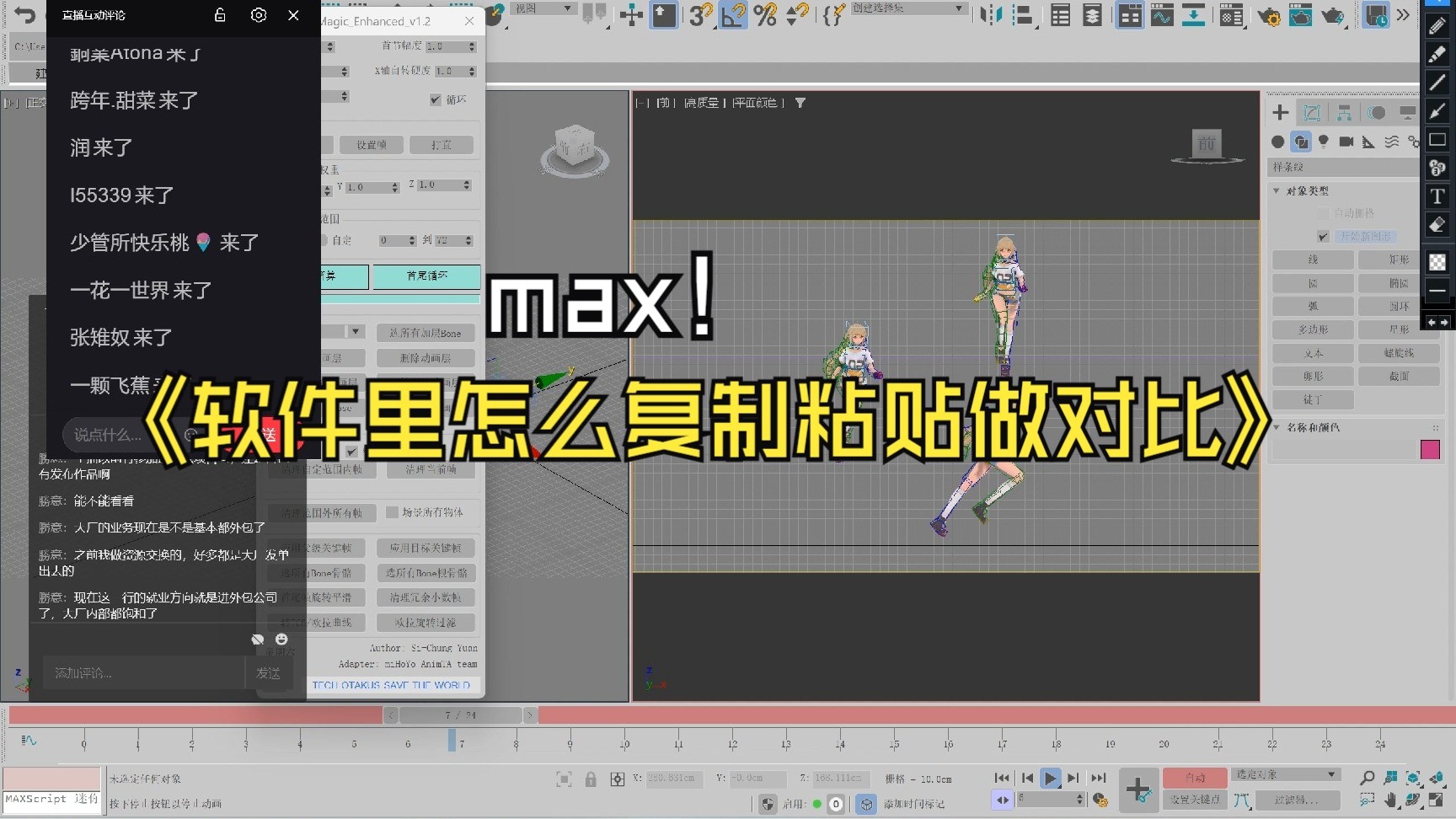Open the 视图 reference coordinate dropdown
The image size is (1456, 819).
point(543,8)
